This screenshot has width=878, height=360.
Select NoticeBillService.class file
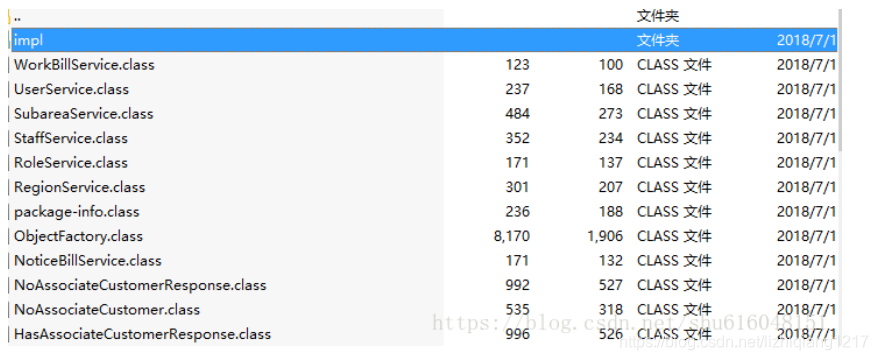87,261
